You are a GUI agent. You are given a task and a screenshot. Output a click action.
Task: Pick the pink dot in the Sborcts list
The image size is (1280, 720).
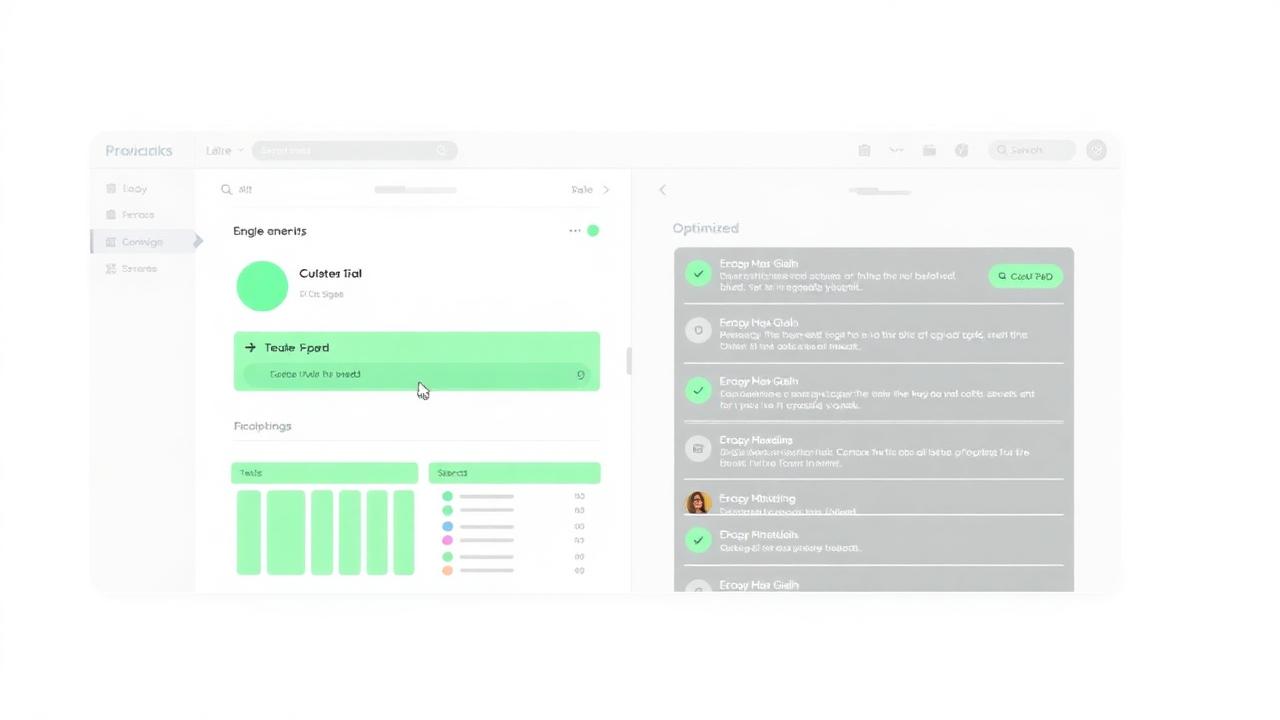447,540
